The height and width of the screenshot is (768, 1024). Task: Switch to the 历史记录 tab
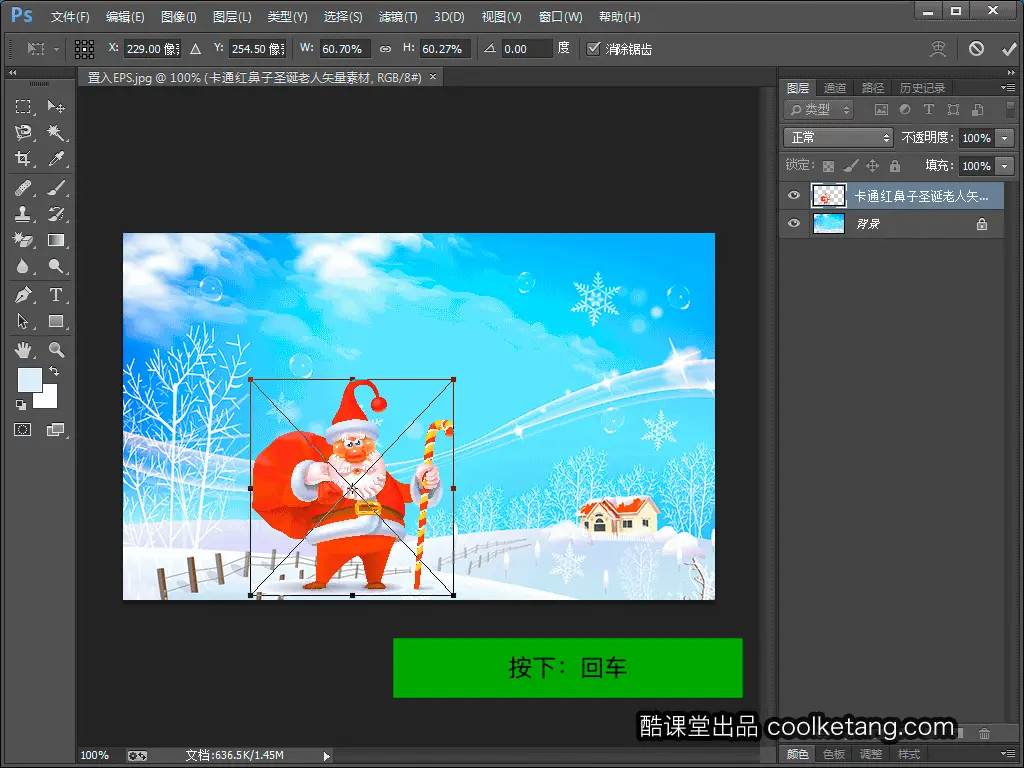(922, 88)
